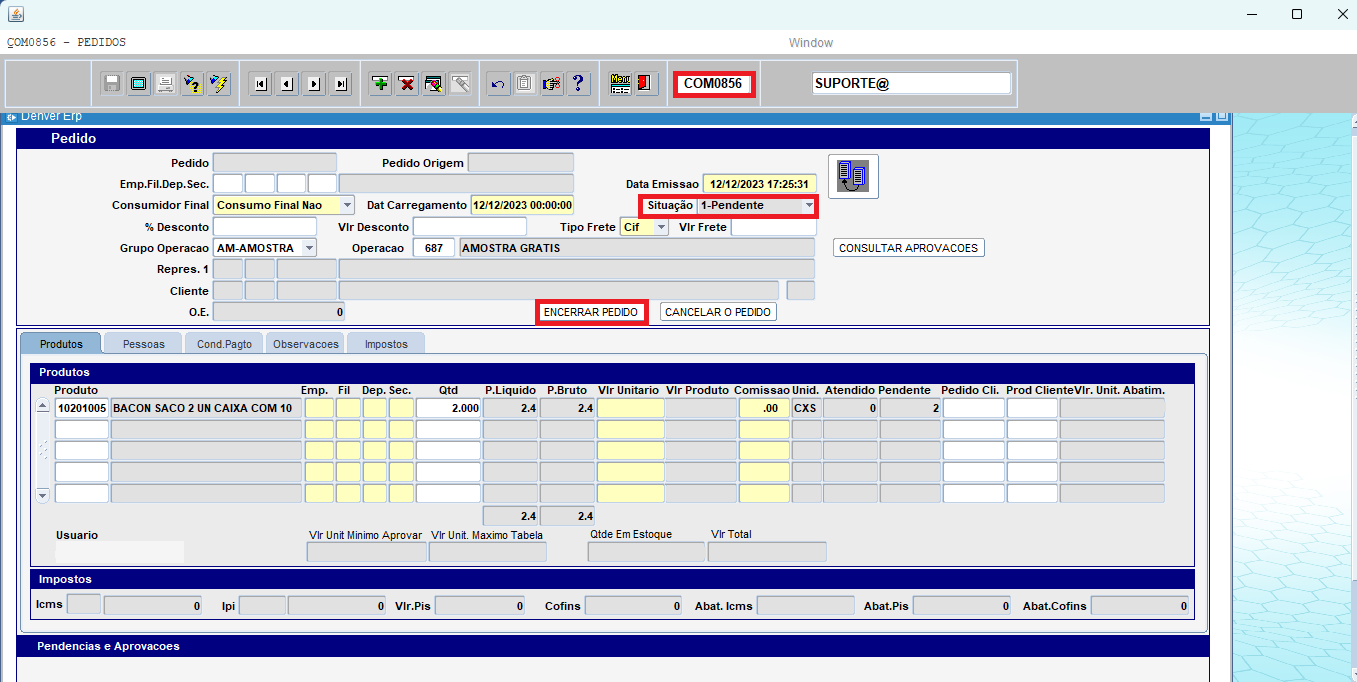1357x682 pixels.
Task: Click the Vlr Unitario field in BACON row
Action: [630, 408]
